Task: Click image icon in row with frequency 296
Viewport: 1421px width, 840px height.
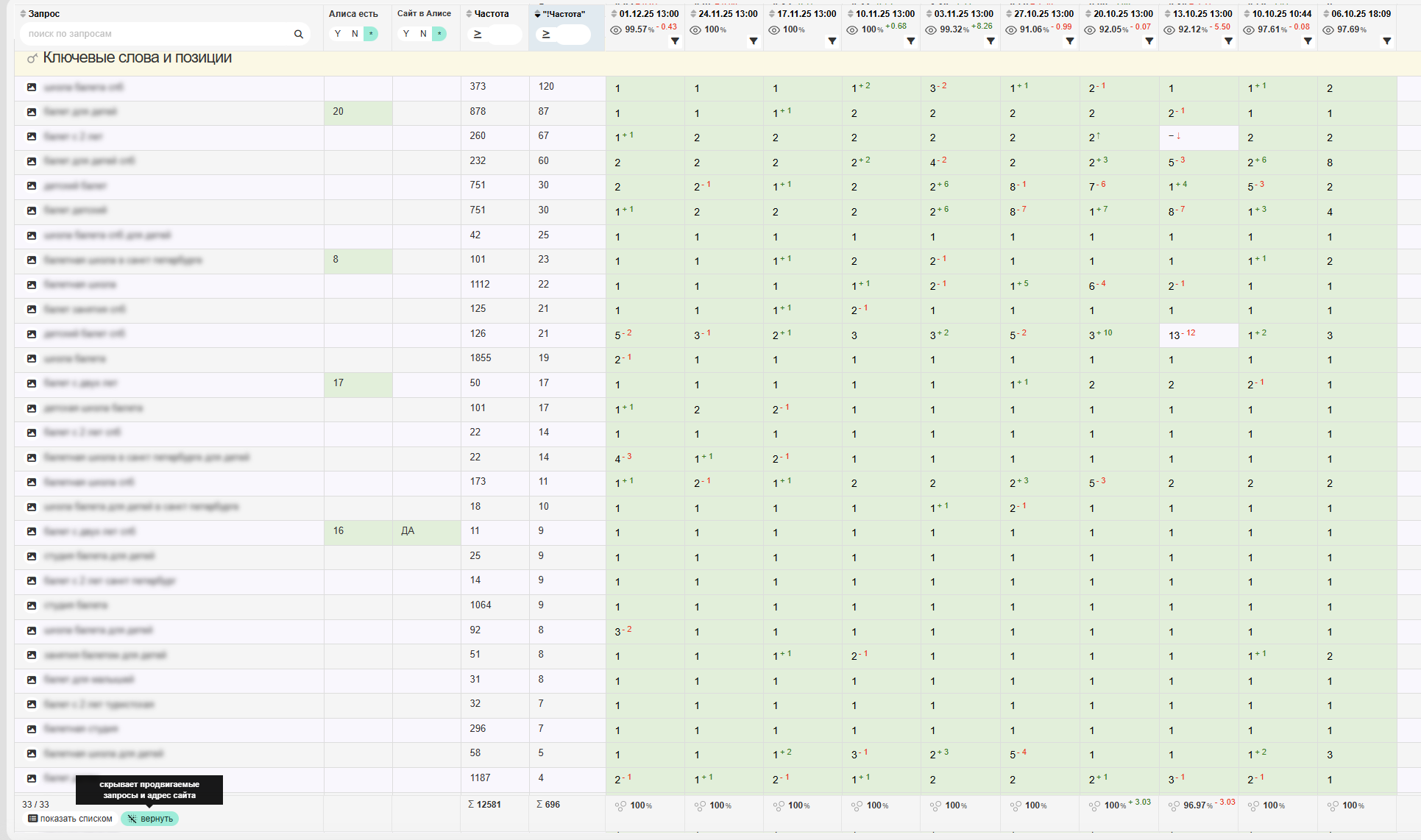Action: [x=32, y=729]
